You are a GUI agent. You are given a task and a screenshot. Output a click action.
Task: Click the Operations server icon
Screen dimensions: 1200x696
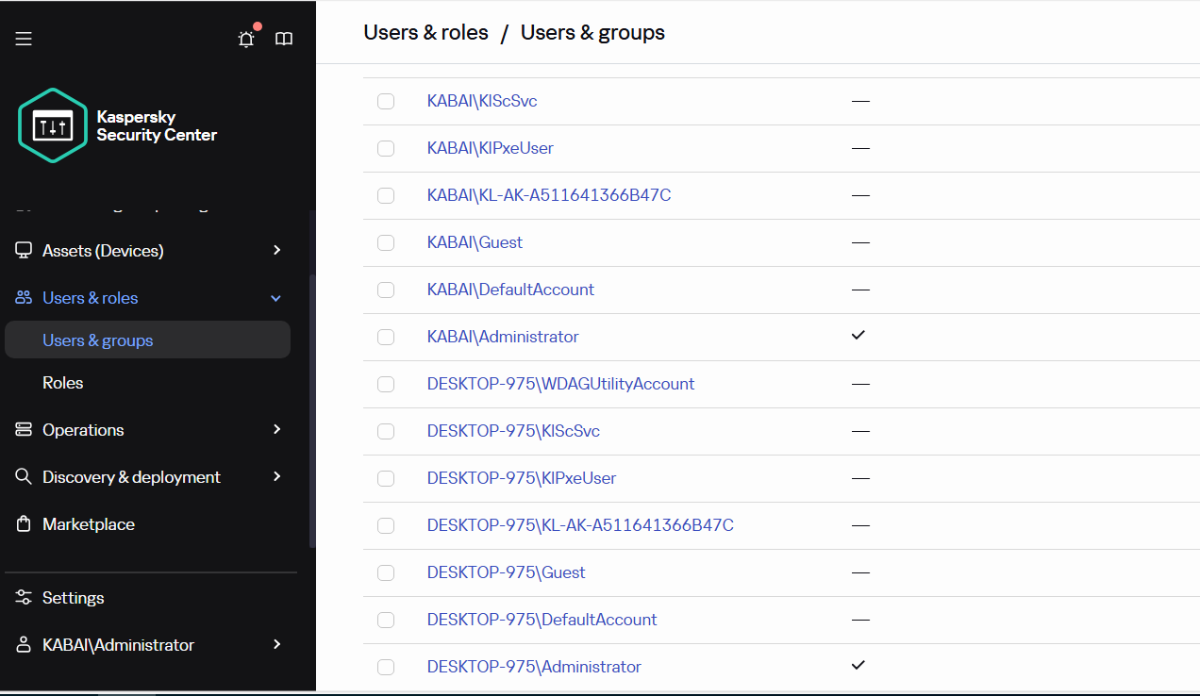point(24,430)
